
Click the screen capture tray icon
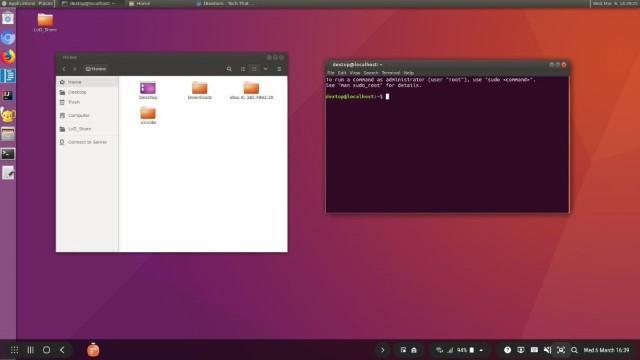pyautogui.click(x=561, y=350)
